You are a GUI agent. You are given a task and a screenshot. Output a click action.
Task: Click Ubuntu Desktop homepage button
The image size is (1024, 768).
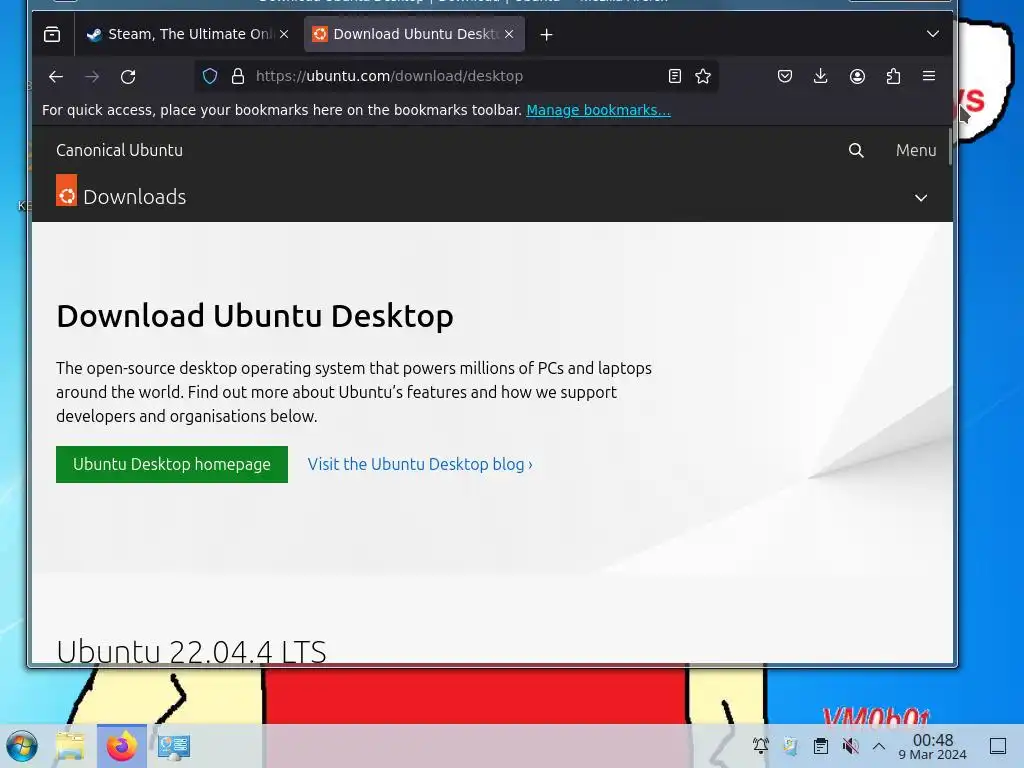tap(172, 464)
